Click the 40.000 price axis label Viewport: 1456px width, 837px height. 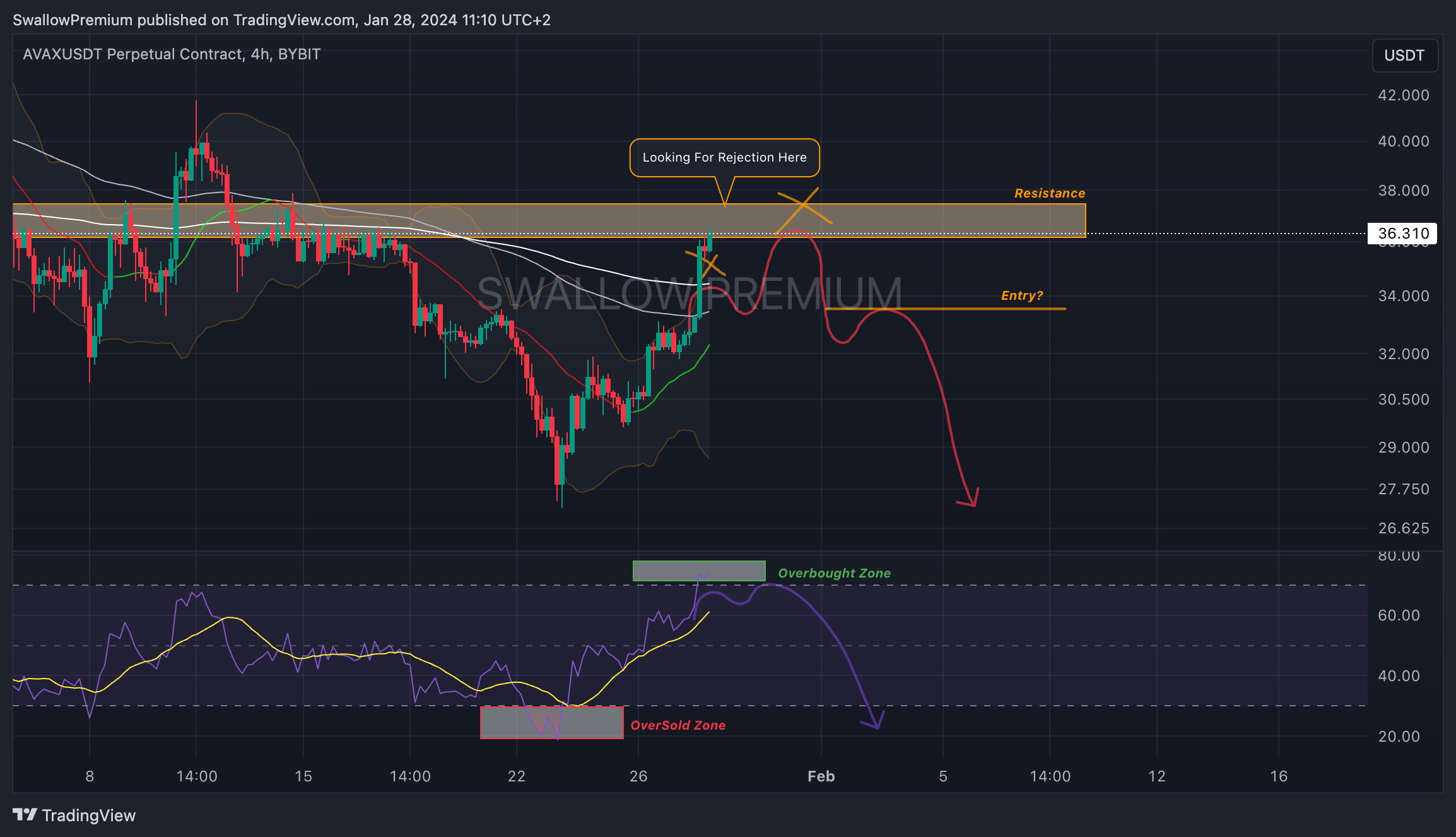tap(1404, 141)
